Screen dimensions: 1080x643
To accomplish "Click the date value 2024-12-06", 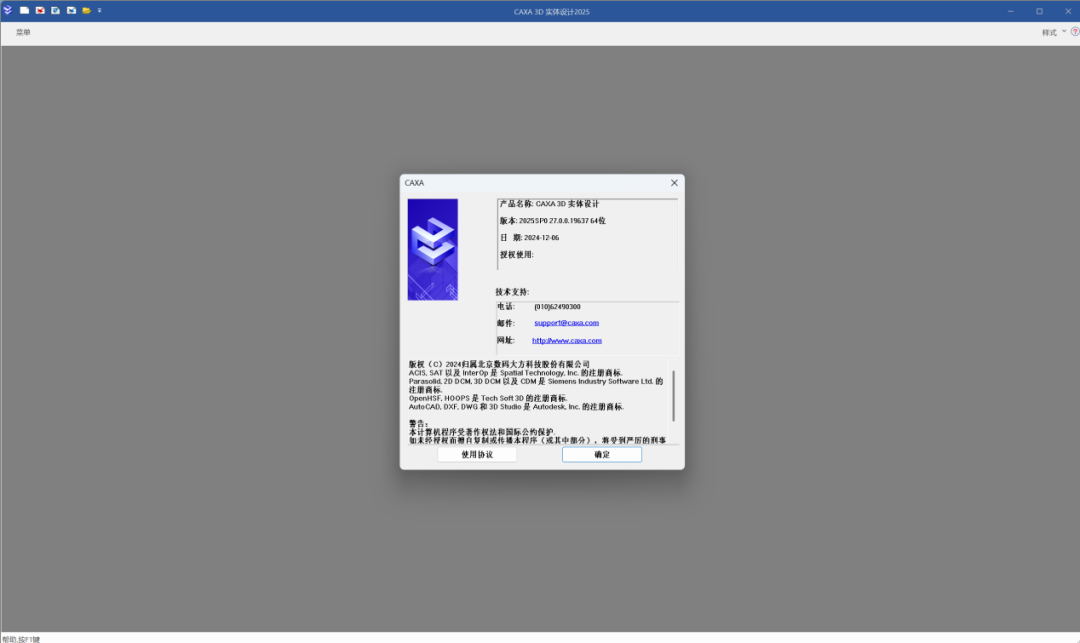I will pyautogui.click(x=541, y=238).
